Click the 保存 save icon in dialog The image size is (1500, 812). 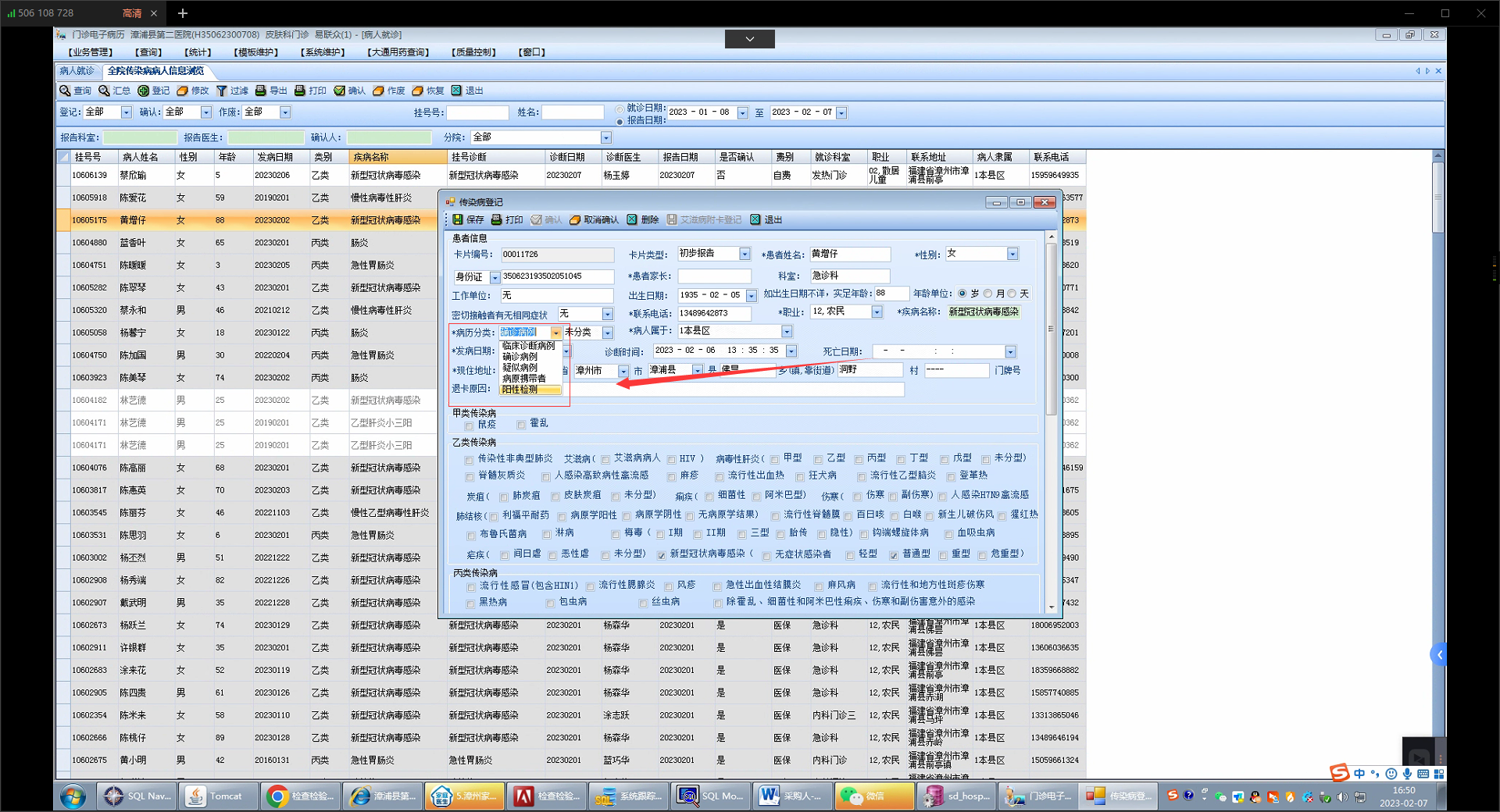click(458, 220)
